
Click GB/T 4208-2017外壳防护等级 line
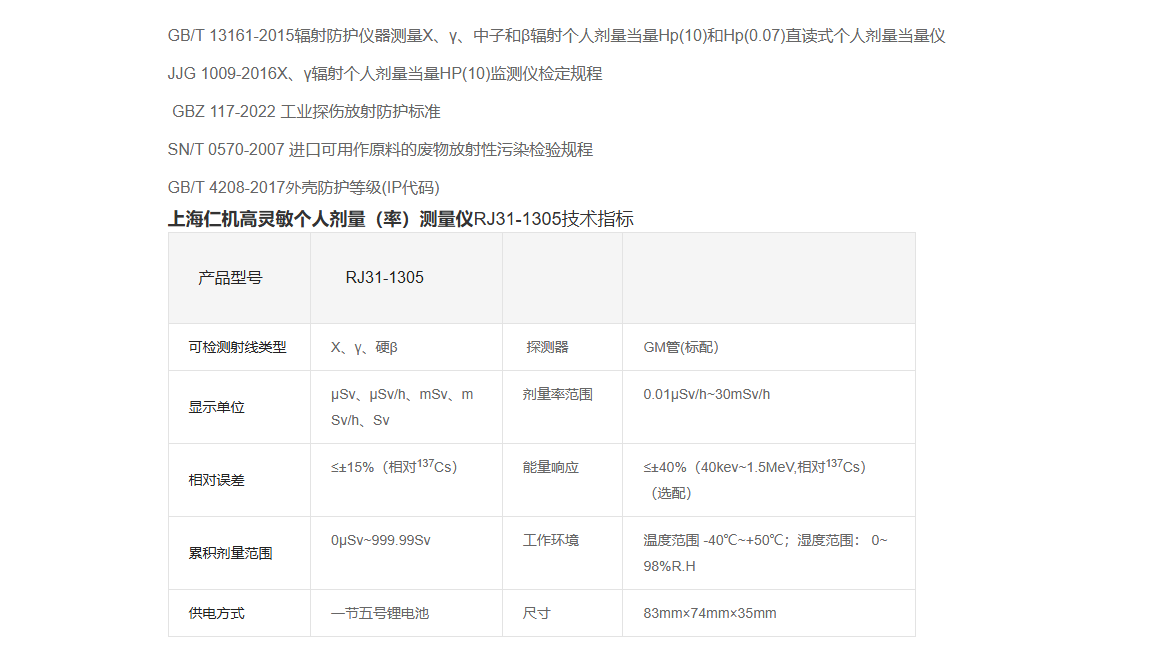pyautogui.click(x=303, y=188)
